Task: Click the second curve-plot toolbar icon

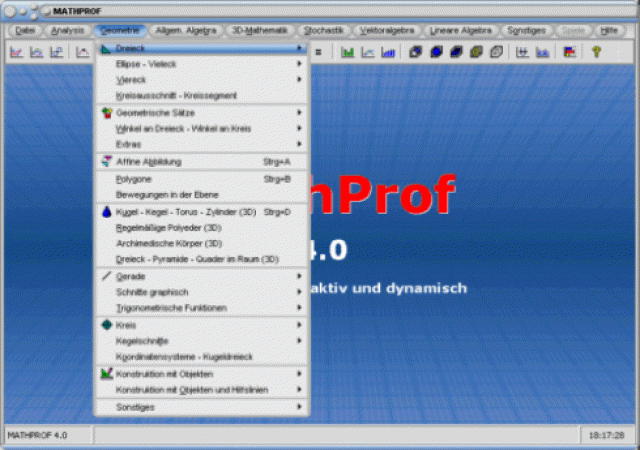Action: click(x=37, y=52)
